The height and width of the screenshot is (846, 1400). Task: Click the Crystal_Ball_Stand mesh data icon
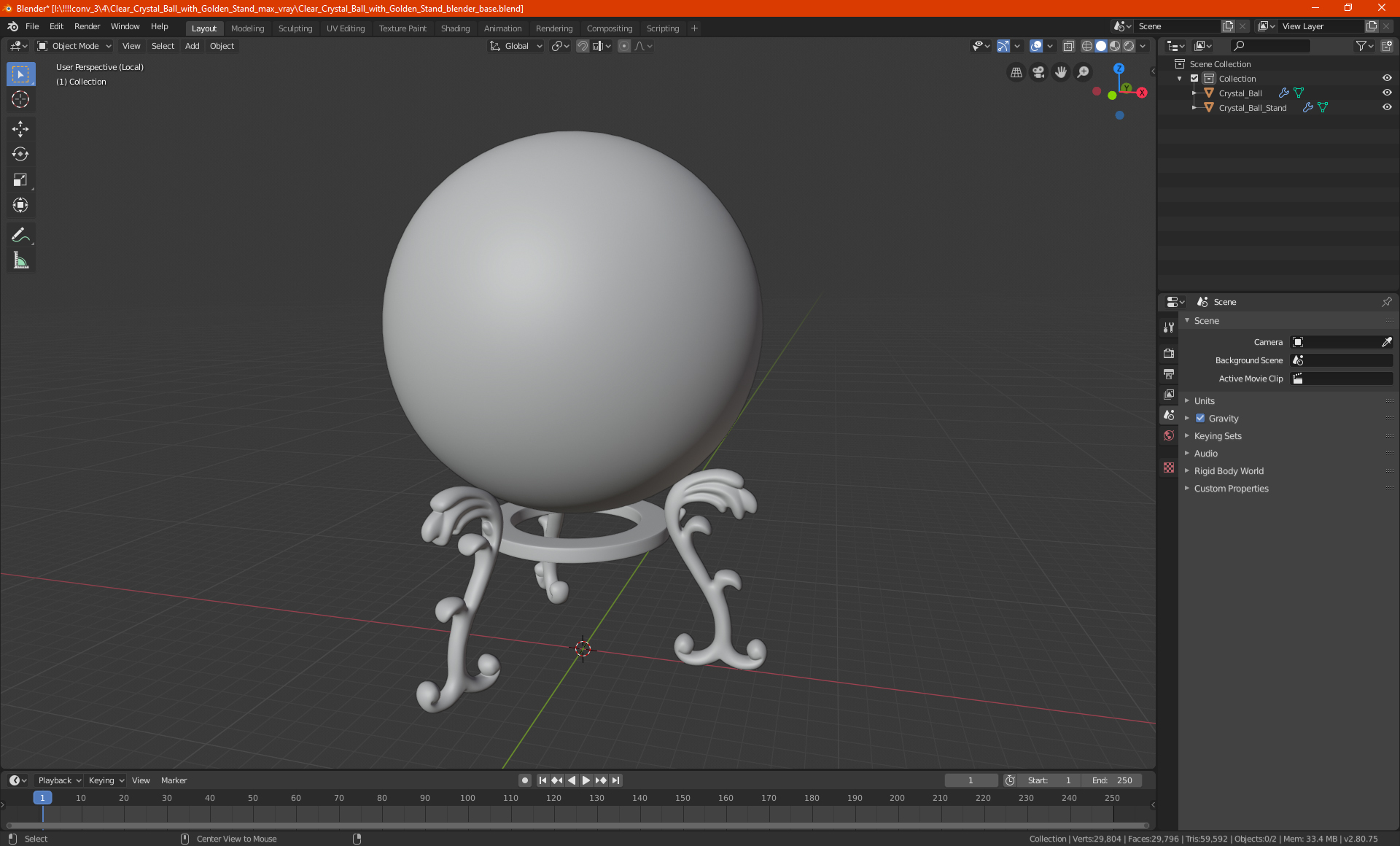click(1323, 108)
